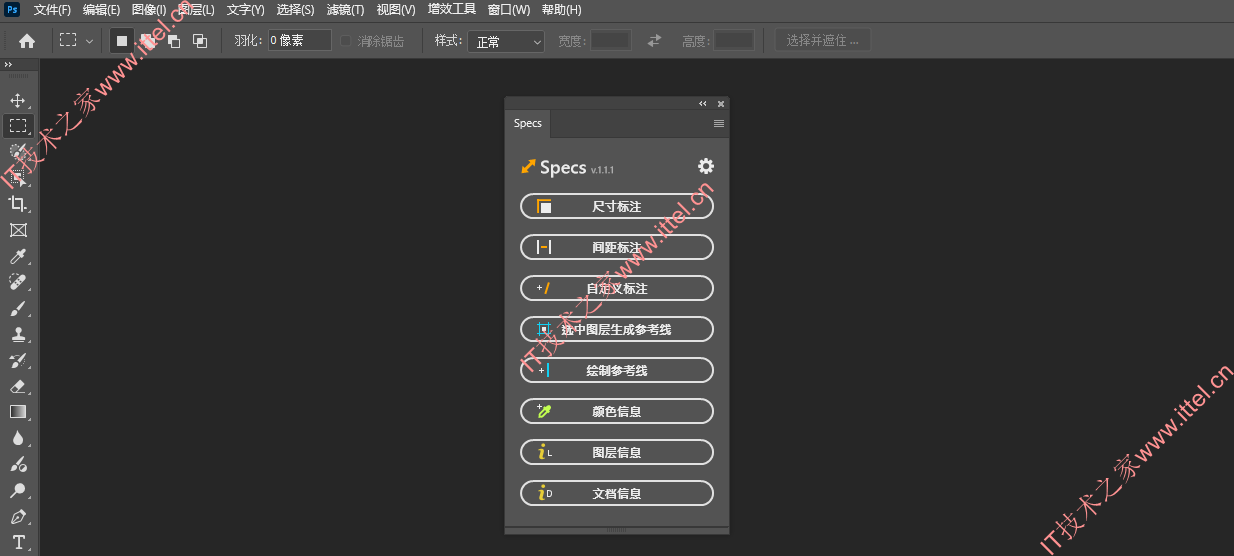
Task: Click the 羽化 feather input field
Action: tap(299, 41)
